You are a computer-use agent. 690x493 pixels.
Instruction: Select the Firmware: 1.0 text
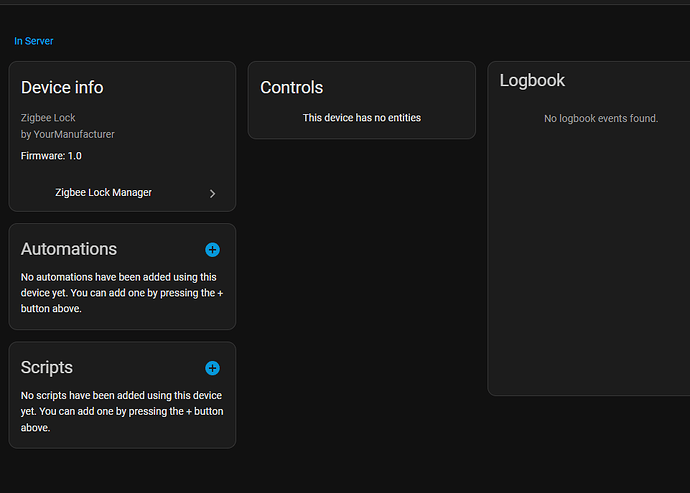click(x=52, y=156)
